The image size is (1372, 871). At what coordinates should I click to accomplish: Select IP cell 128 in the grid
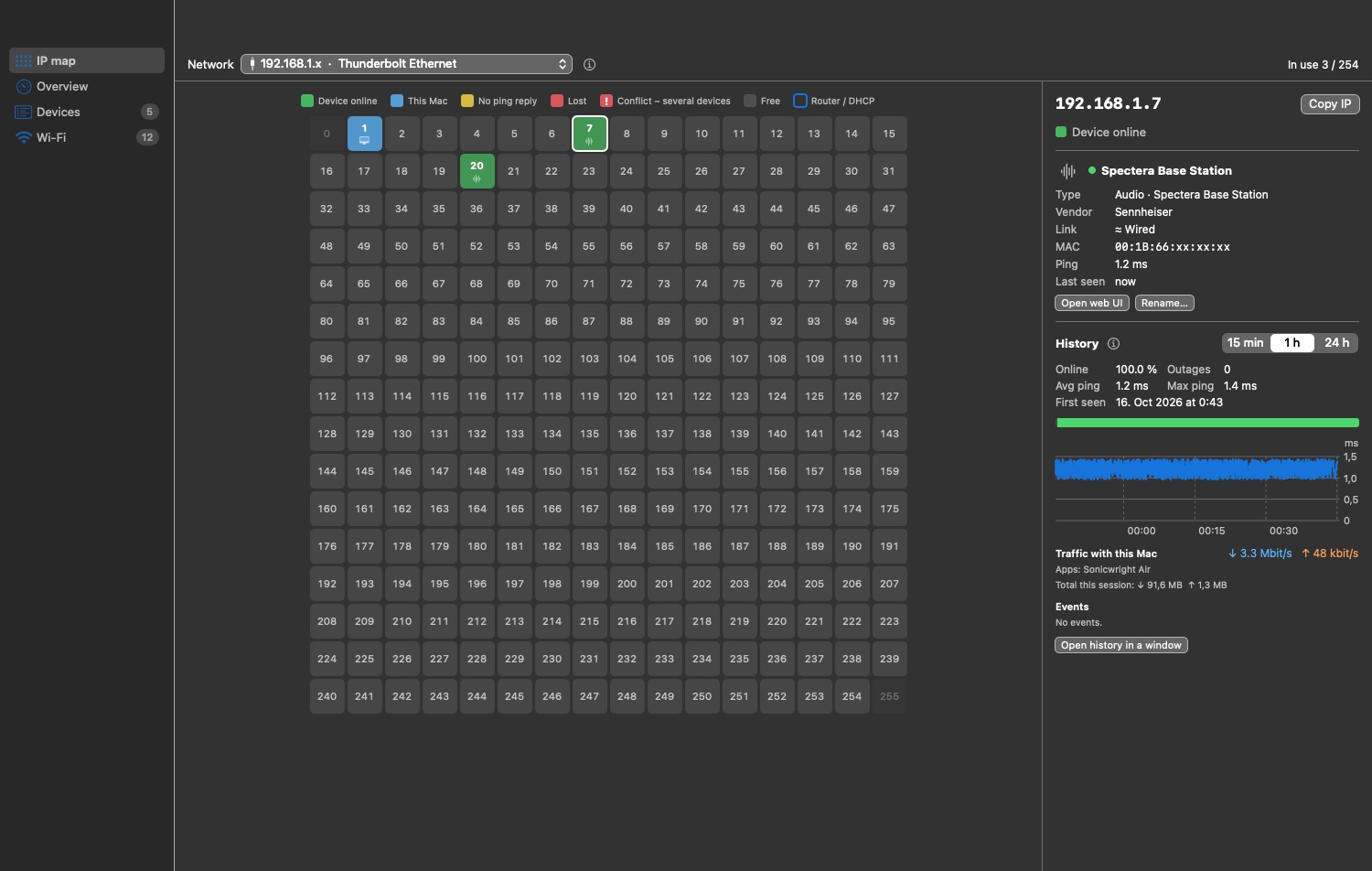327,434
